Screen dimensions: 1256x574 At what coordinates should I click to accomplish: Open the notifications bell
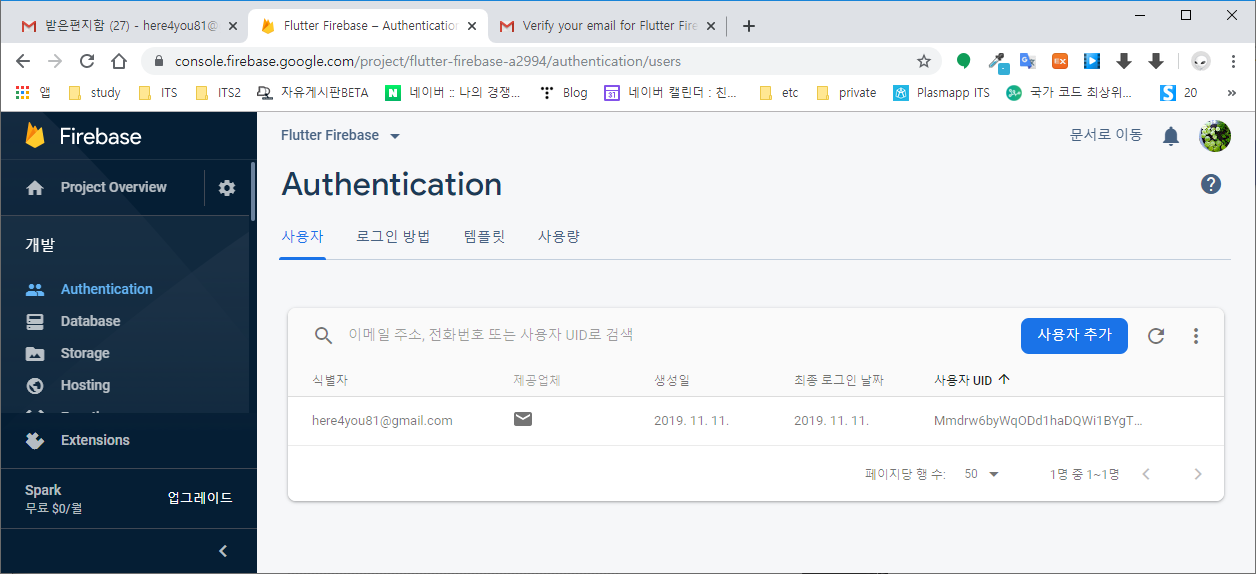[1171, 136]
